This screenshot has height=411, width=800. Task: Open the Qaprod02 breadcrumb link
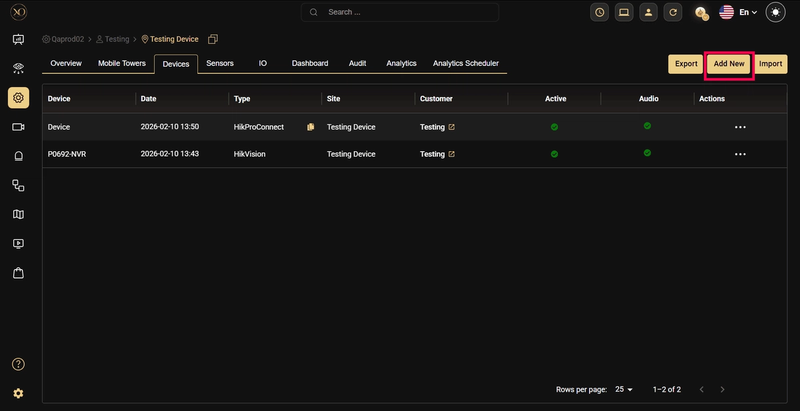coord(63,39)
